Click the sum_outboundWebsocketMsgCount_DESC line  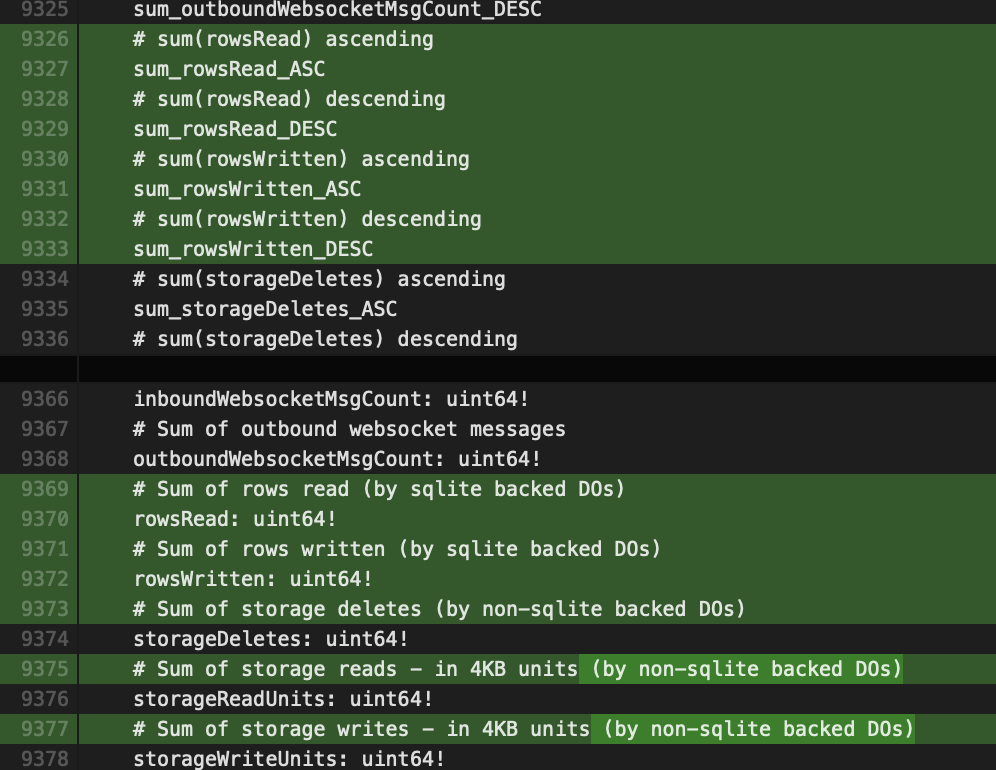(337, 10)
